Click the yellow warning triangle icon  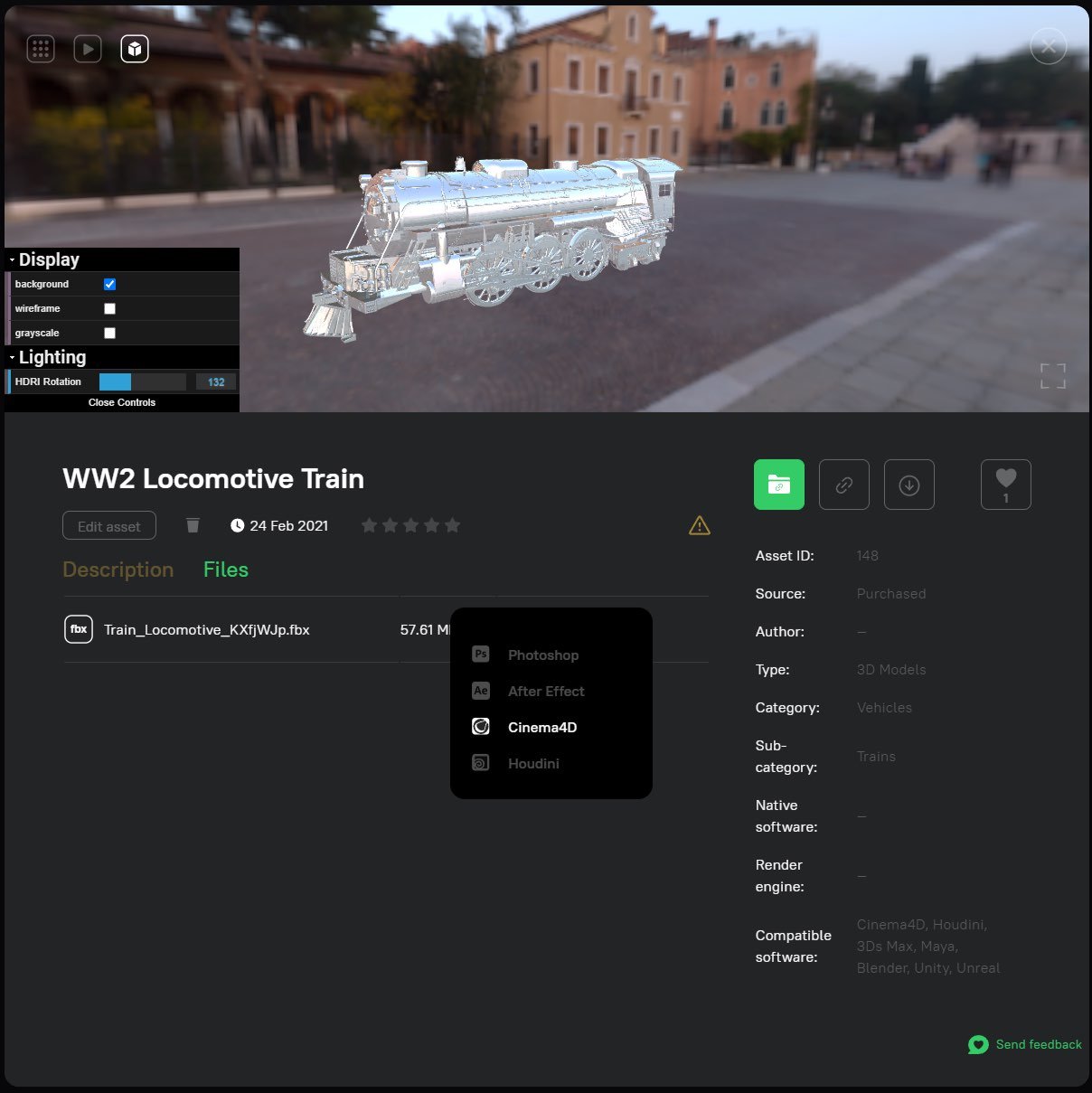699,525
